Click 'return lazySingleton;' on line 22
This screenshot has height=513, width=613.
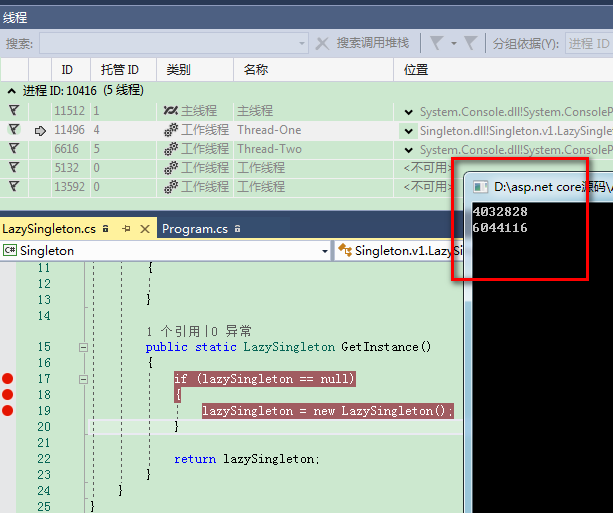[x=247, y=459]
